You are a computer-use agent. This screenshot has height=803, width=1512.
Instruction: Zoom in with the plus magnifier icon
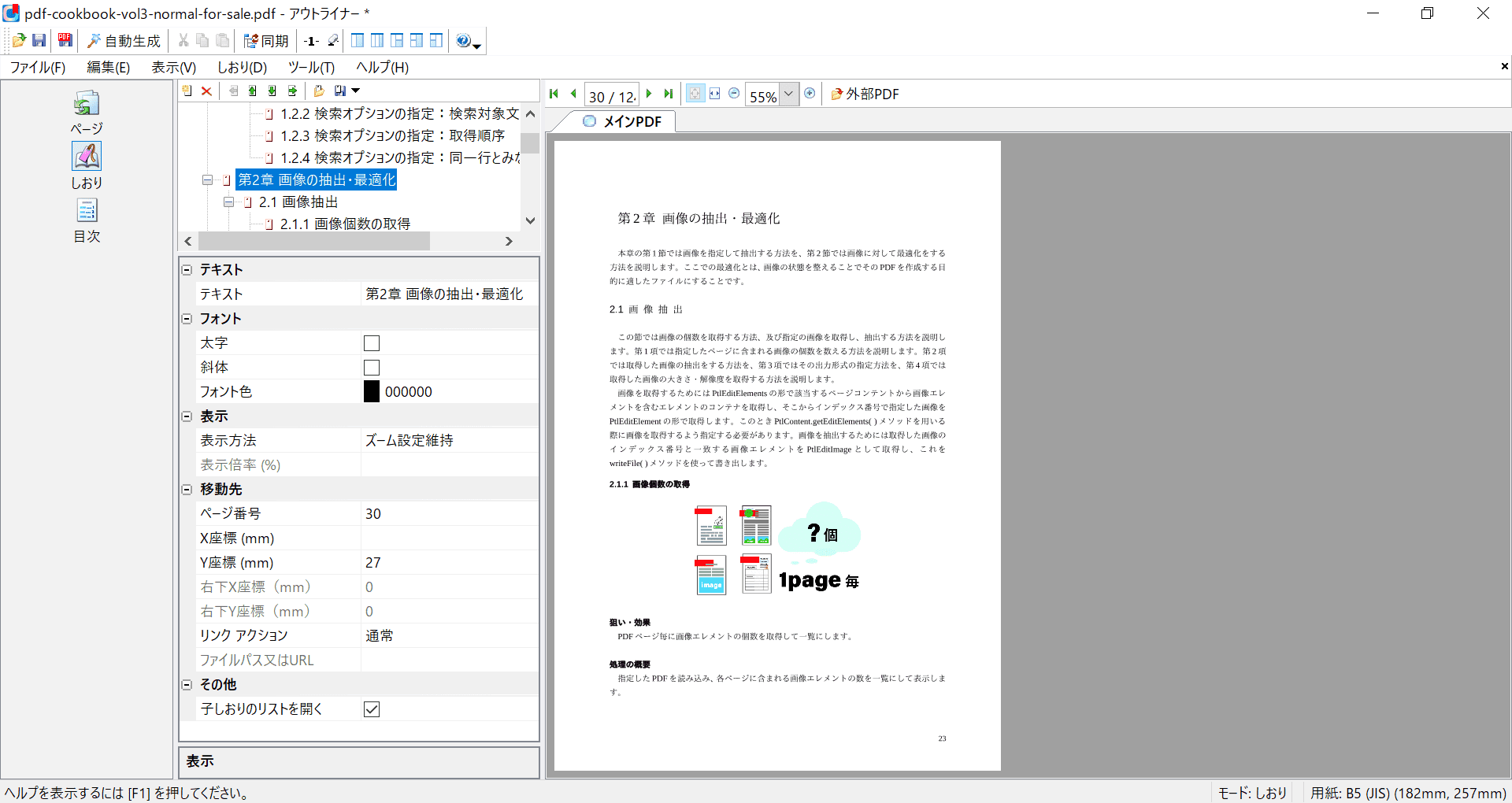point(810,94)
